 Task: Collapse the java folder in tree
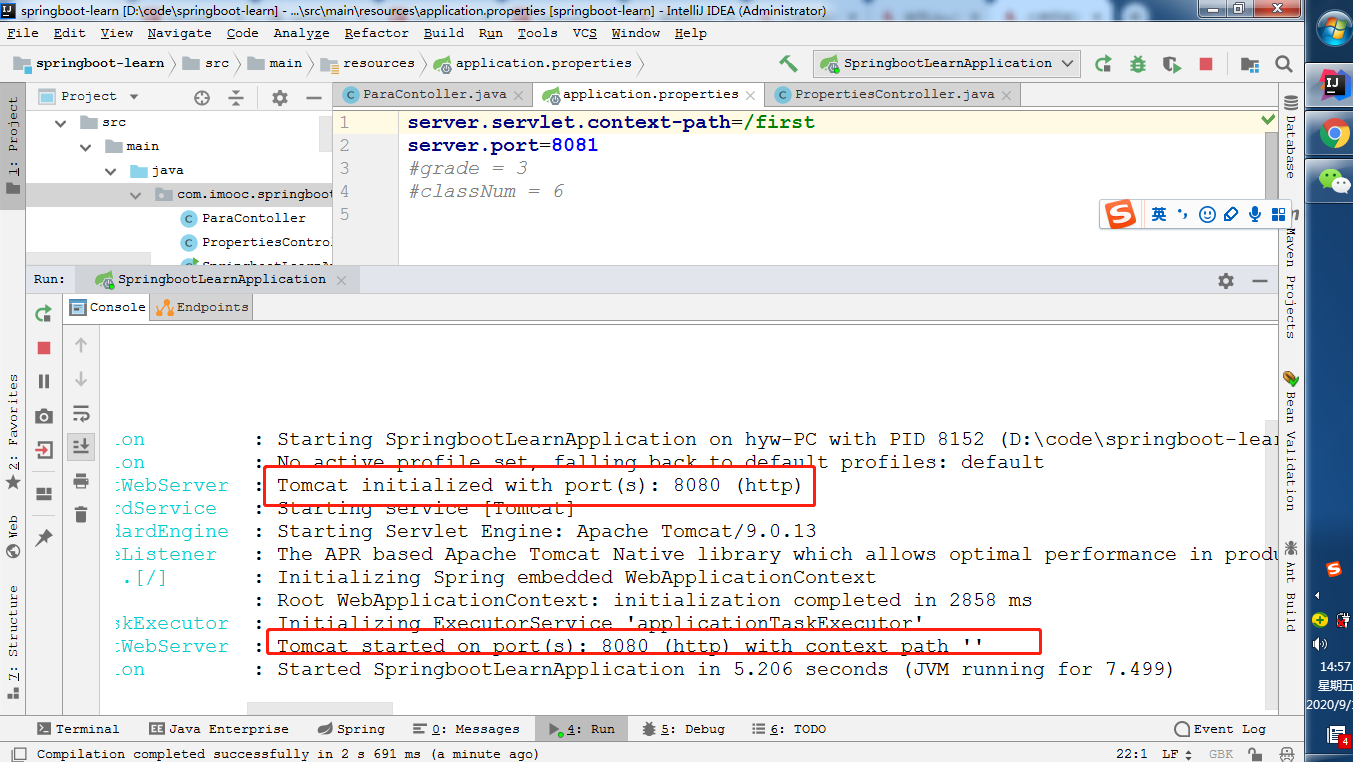[111, 171]
